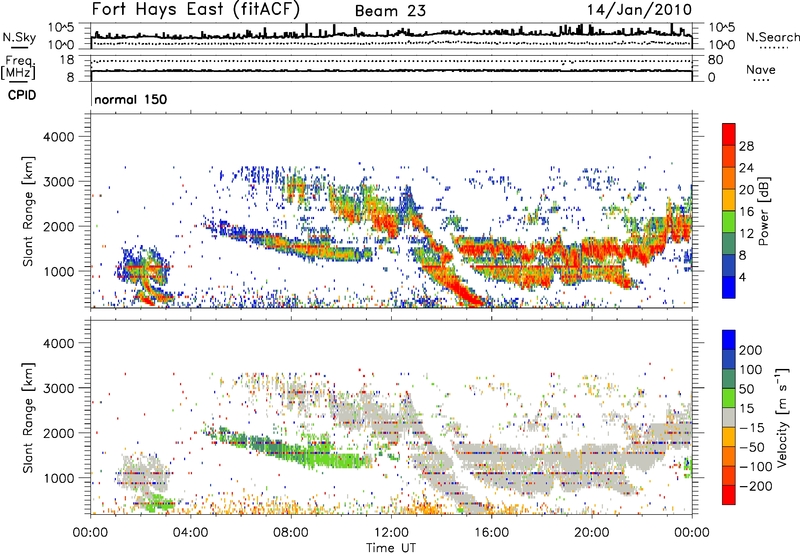Pick gray segment of velocity colorbar
The image size is (800, 554).
729,417
